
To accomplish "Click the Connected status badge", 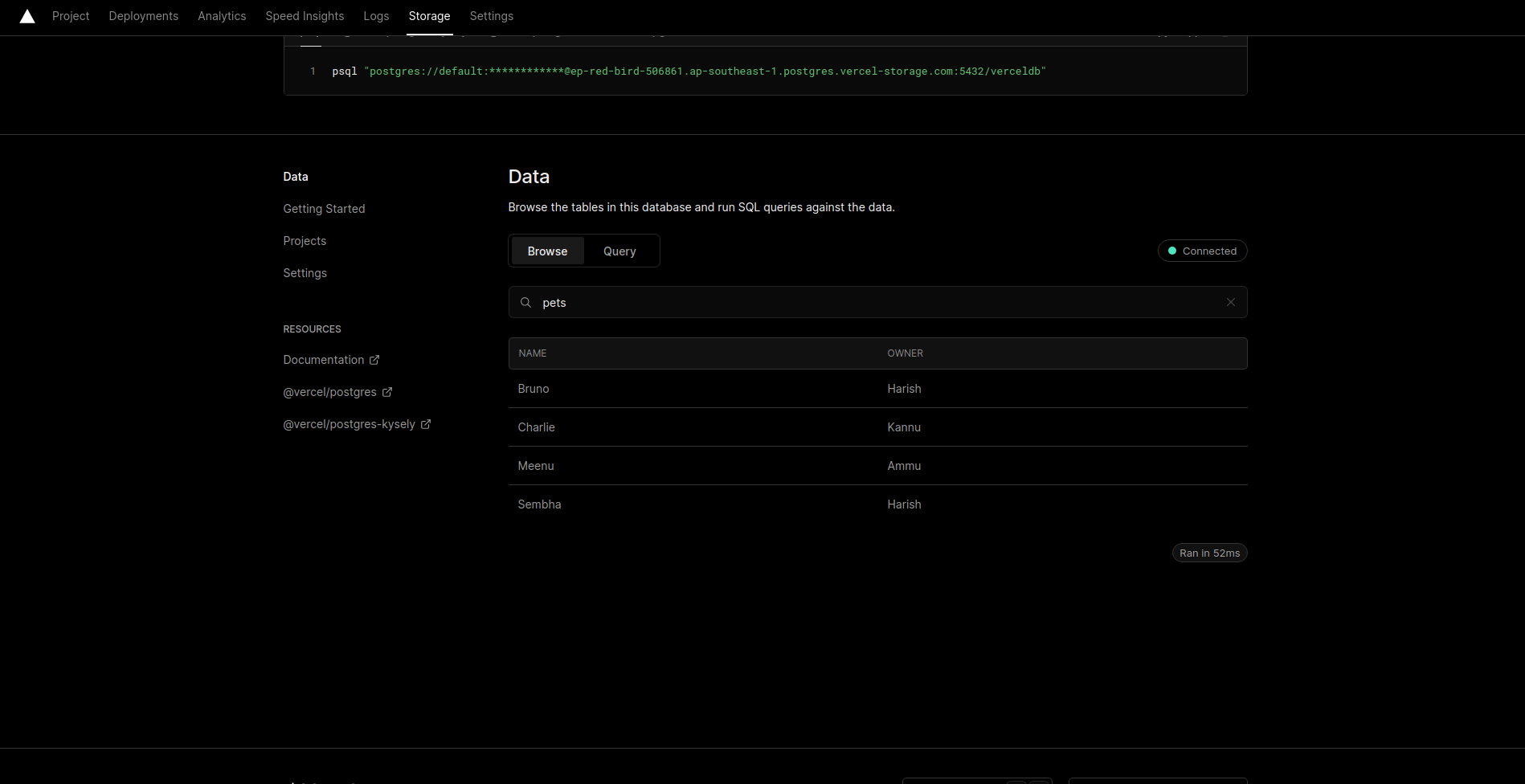I will 1202,251.
